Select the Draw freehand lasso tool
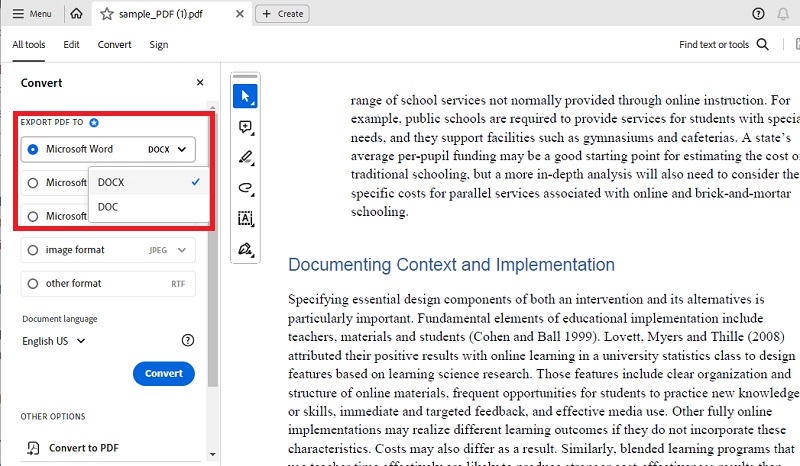The image size is (800, 466). [x=245, y=188]
